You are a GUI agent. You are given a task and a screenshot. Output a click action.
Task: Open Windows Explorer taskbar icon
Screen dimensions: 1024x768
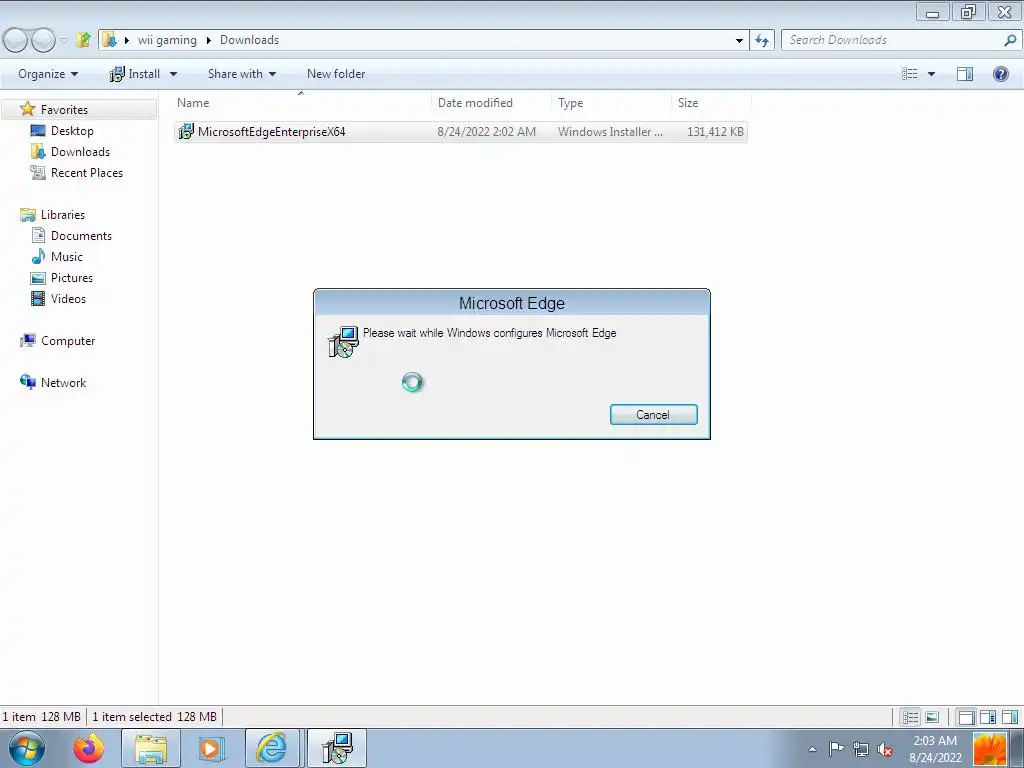(x=151, y=748)
